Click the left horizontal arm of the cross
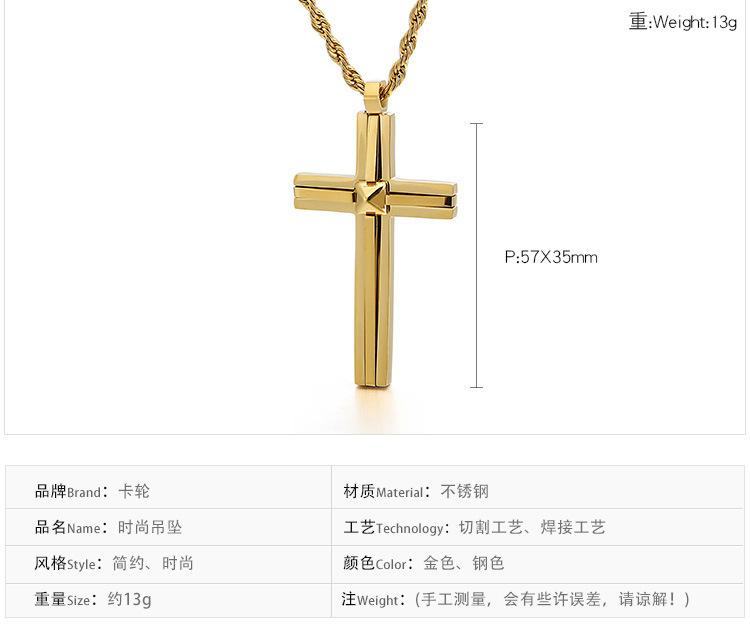 [325, 192]
